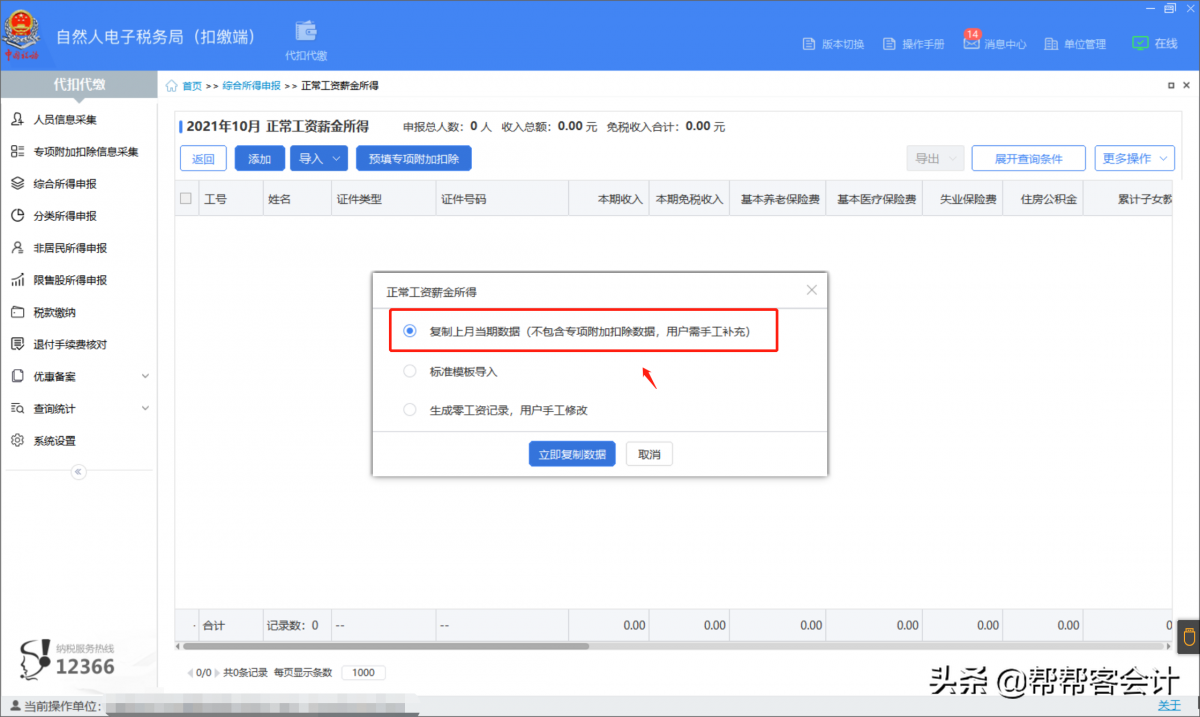Go to 税款缴纳 in the left menu

point(54,312)
